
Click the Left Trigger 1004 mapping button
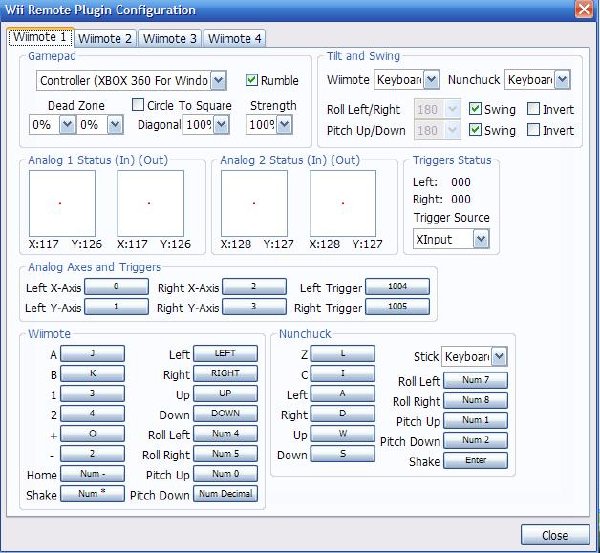coord(397,286)
